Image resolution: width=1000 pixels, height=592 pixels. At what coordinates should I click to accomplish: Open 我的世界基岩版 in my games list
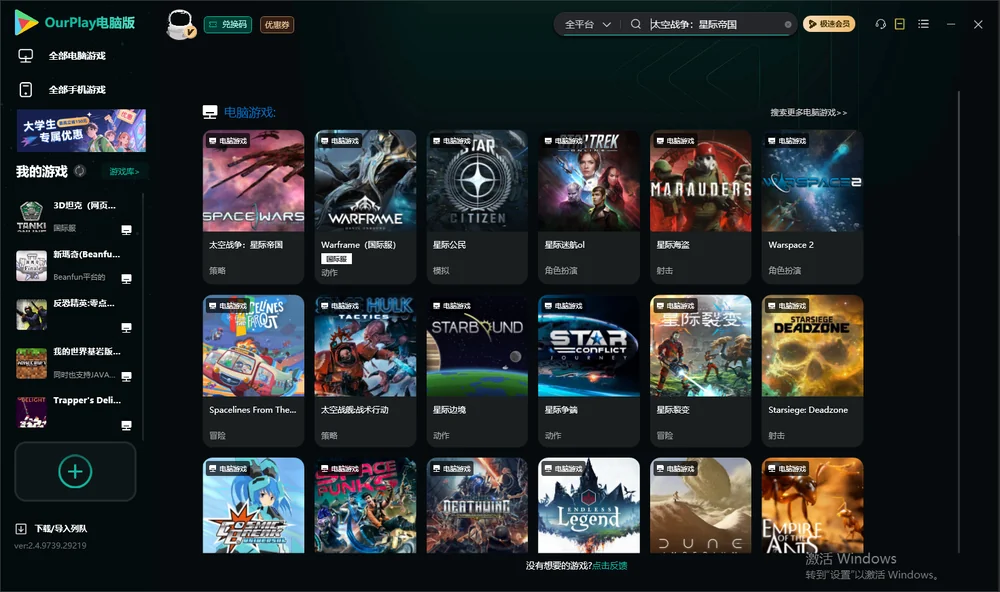coord(75,363)
